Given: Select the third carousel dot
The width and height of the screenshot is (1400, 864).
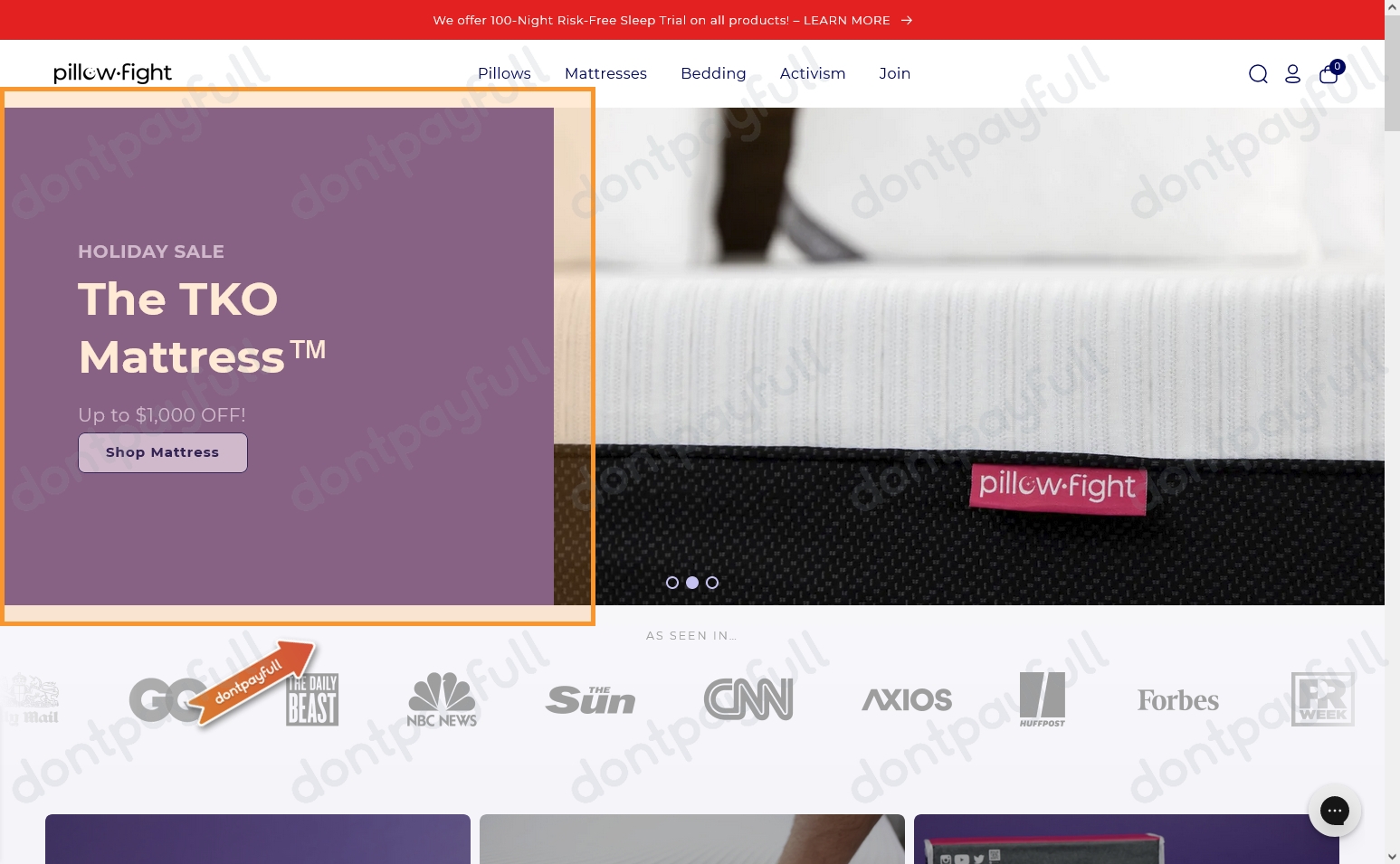Looking at the screenshot, I should tap(712, 583).
